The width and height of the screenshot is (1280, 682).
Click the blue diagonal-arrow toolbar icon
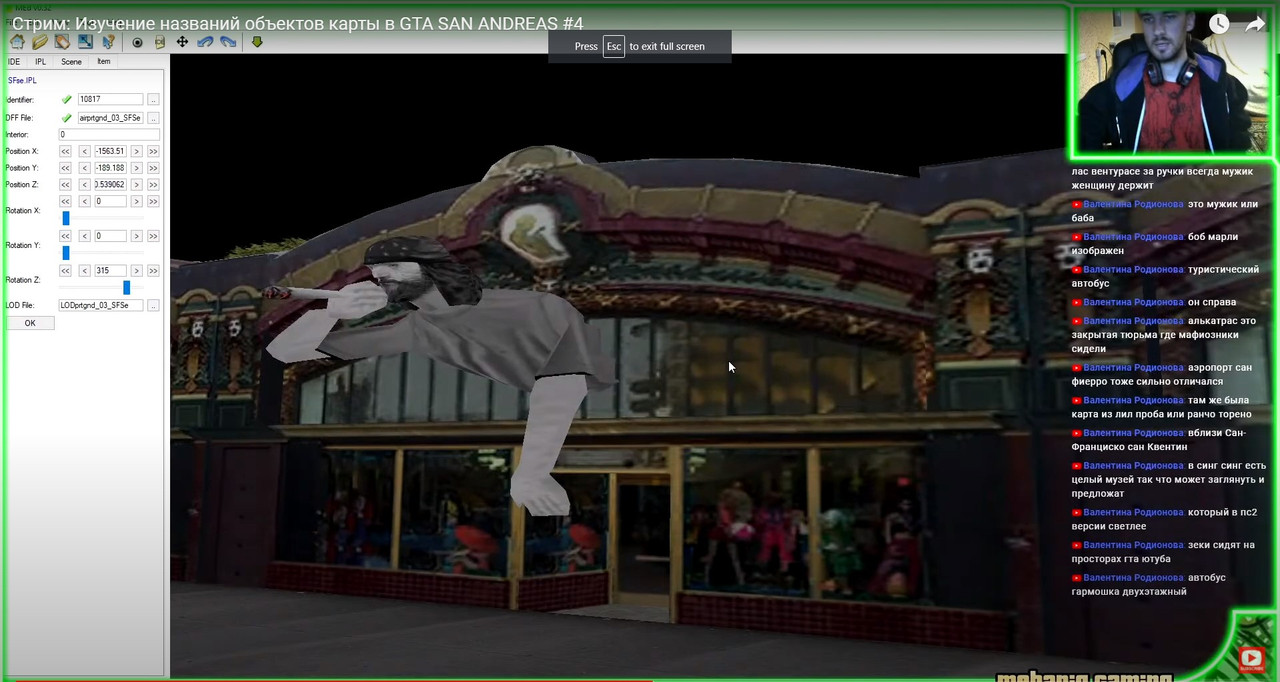85,42
